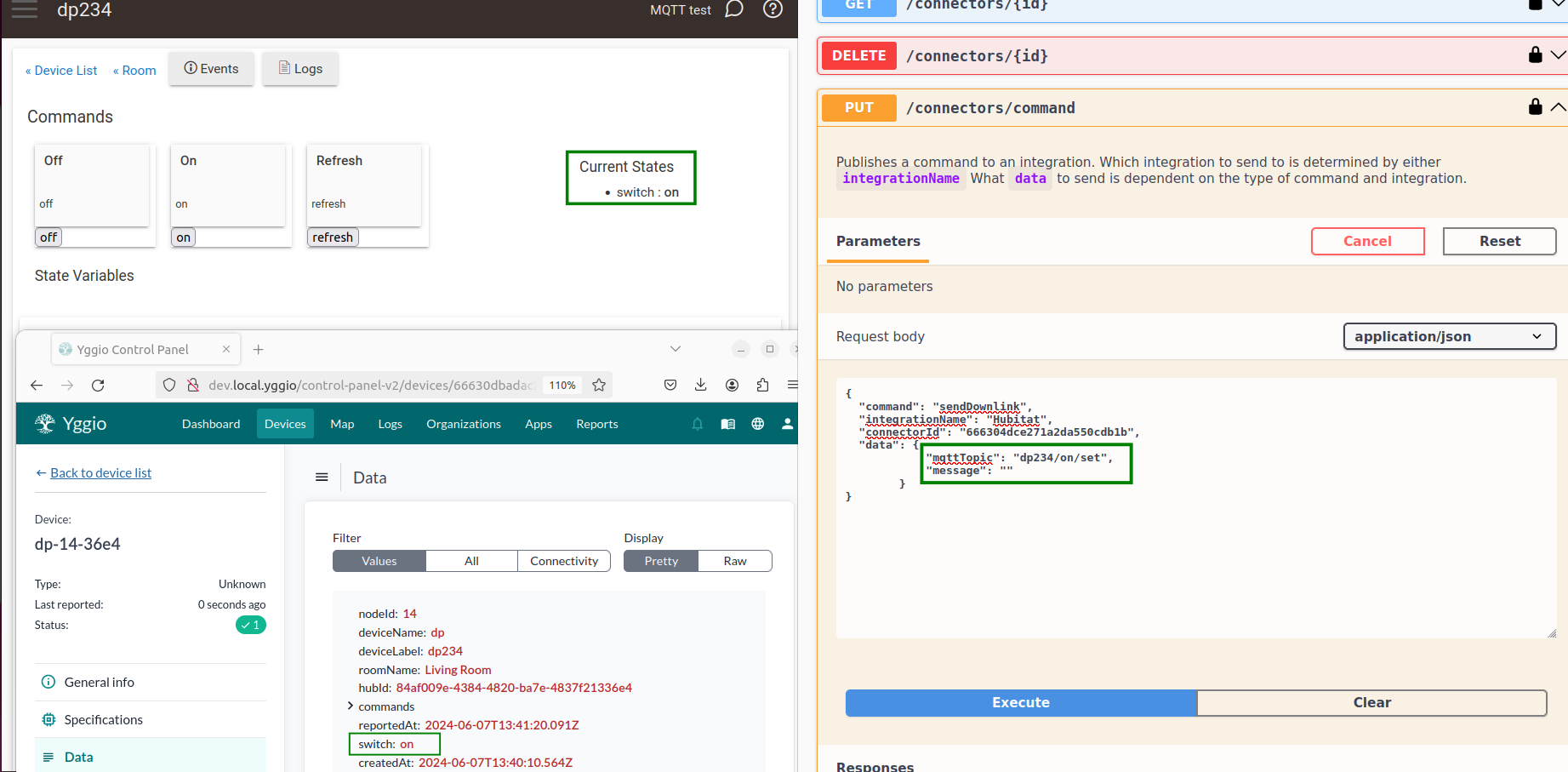This screenshot has height=772, width=1568.
Task: Open the Yggio user profile icon
Action: [788, 424]
